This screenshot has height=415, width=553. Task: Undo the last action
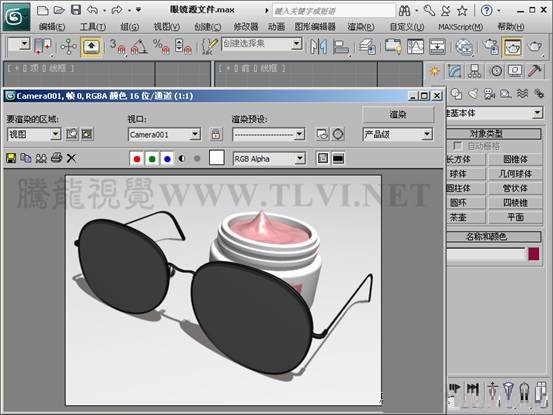92,10
